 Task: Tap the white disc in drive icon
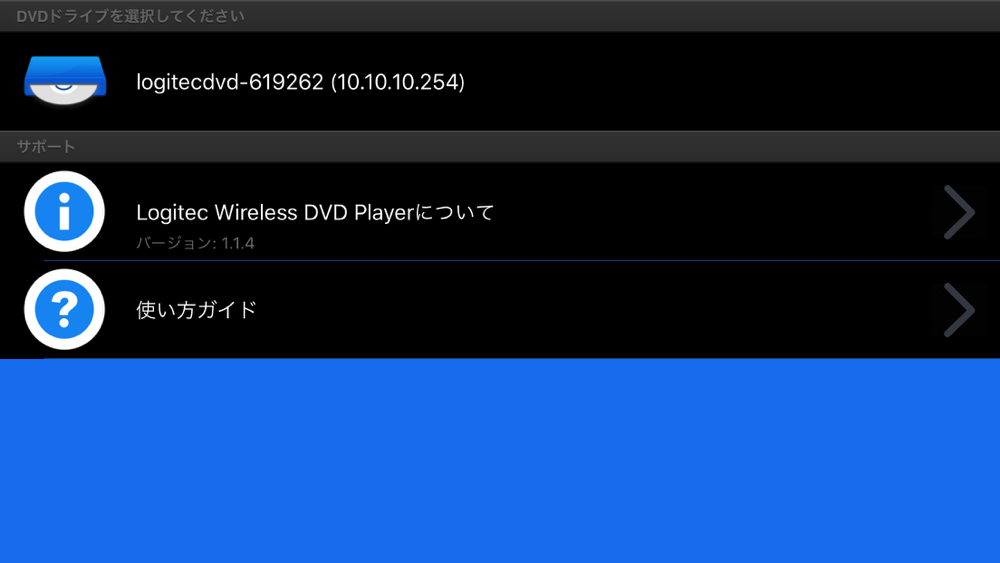[64, 91]
